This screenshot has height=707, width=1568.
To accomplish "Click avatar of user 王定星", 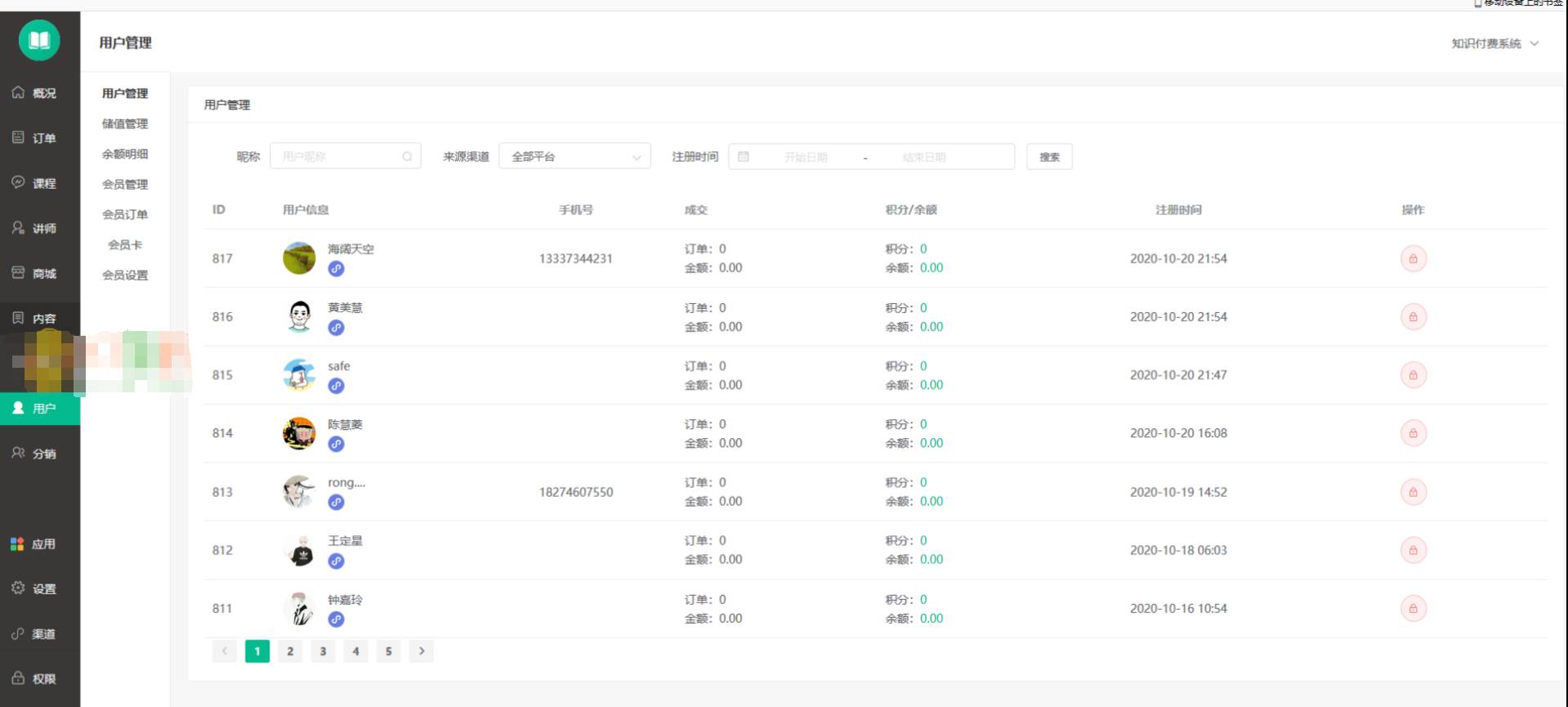I will (299, 550).
